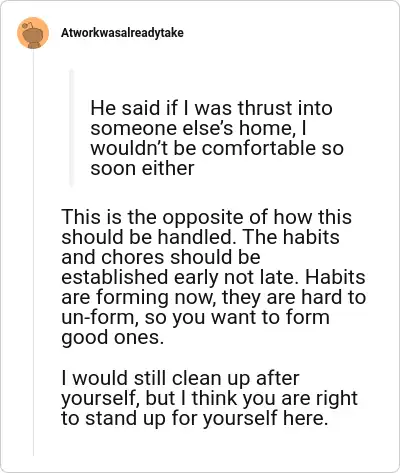Open Atworkwasalreadytake's user profile
The width and height of the screenshot is (400, 473).
coord(122,33)
